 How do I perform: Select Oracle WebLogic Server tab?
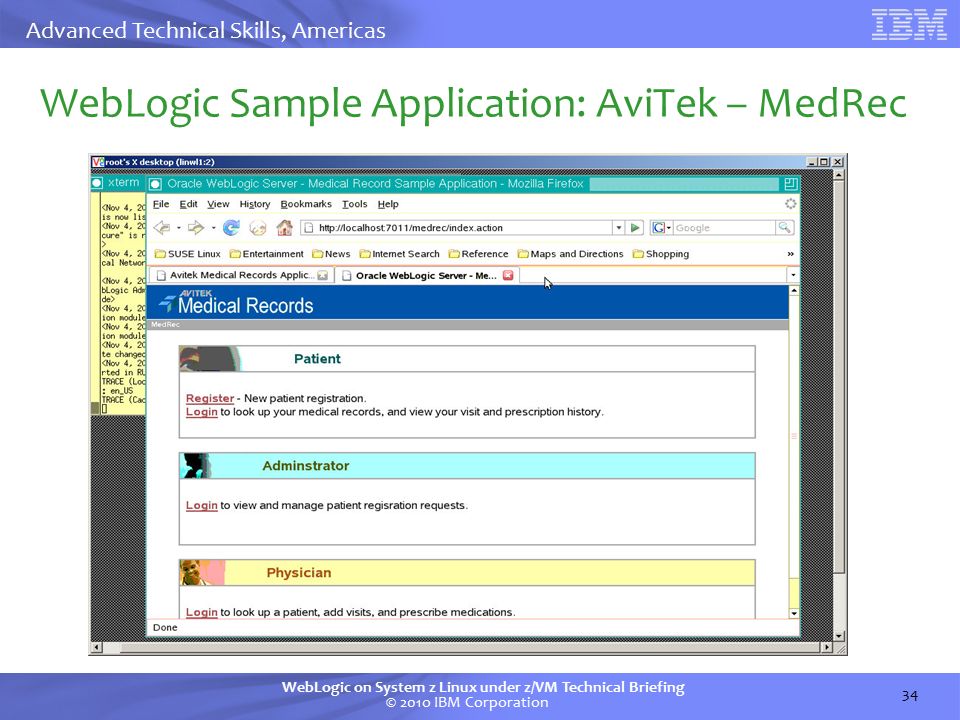click(x=426, y=276)
